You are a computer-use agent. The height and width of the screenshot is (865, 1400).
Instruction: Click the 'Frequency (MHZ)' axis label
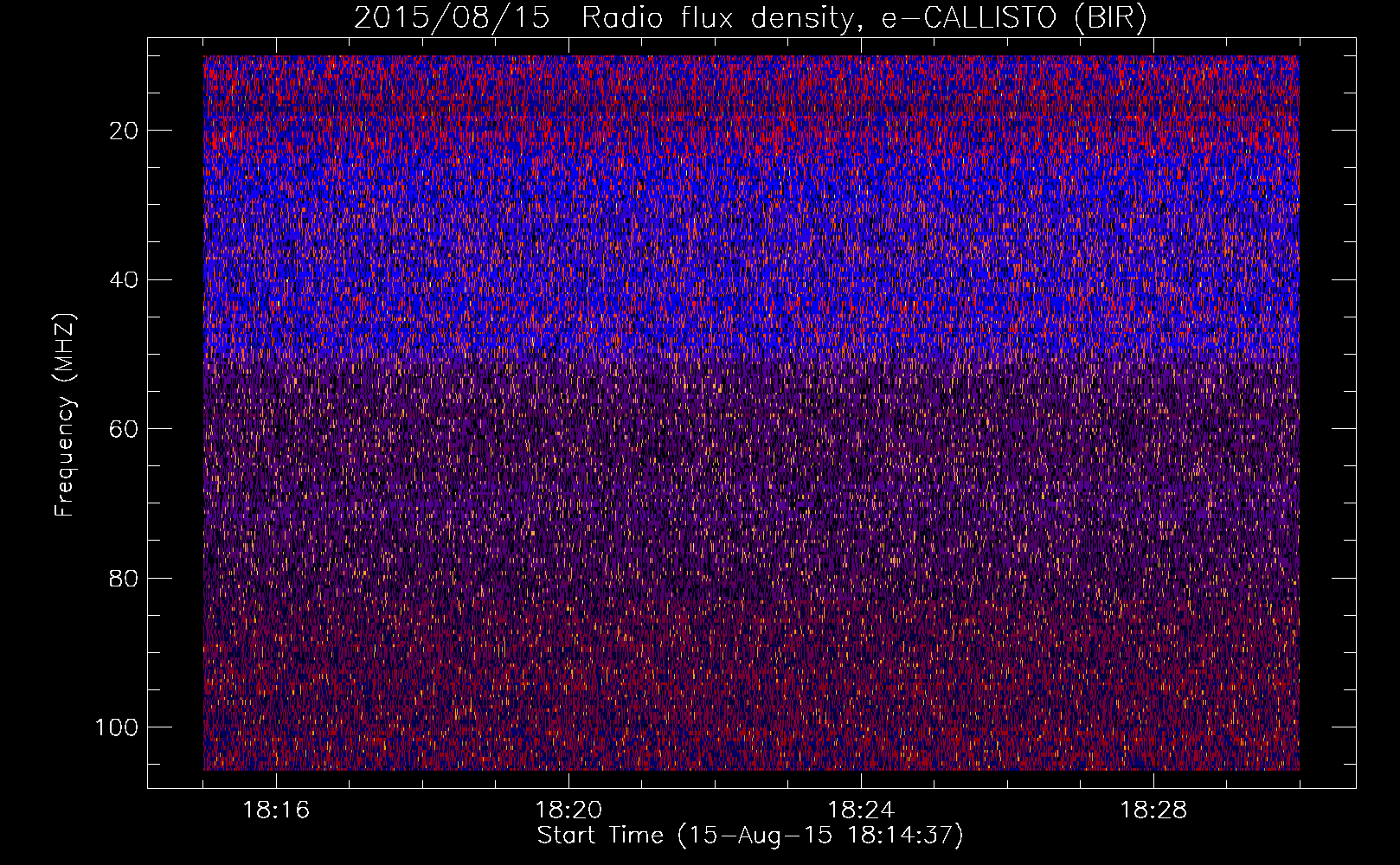coord(65,414)
